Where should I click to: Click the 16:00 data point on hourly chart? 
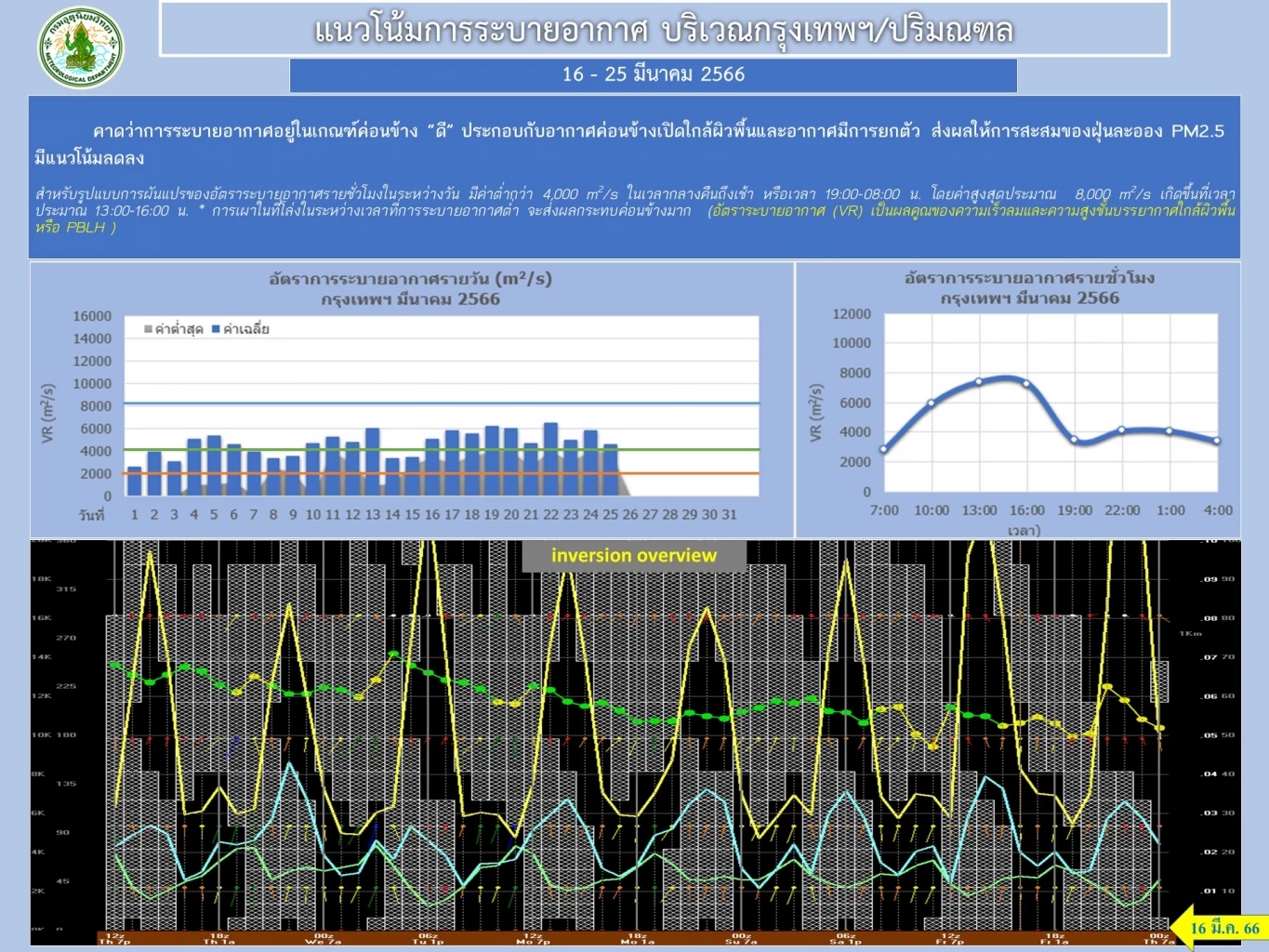[1026, 383]
